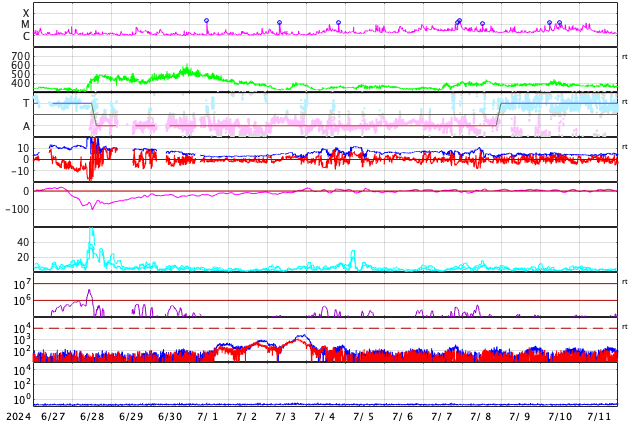634x424 pixels.
Task: Click the M flare class label
Action: (x=25, y=25)
